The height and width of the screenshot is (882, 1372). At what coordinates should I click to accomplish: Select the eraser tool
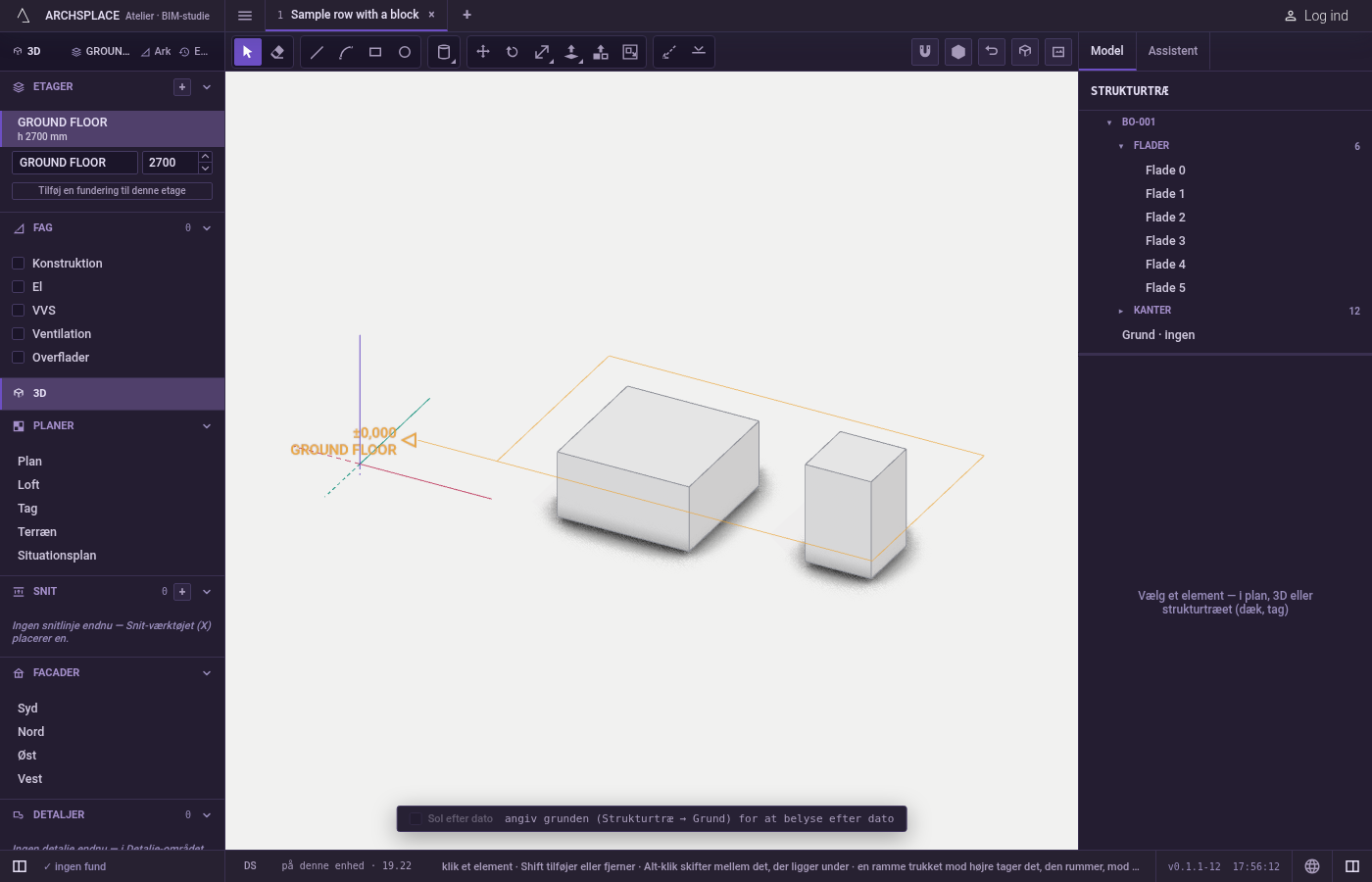(277, 52)
